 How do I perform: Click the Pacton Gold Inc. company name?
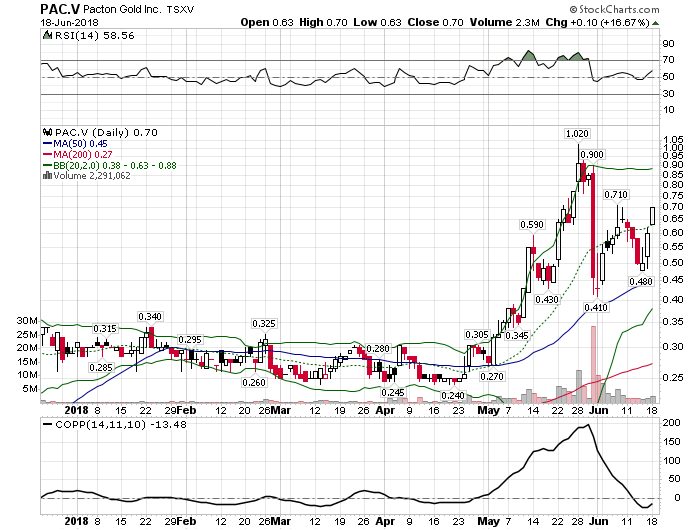pyautogui.click(x=122, y=9)
